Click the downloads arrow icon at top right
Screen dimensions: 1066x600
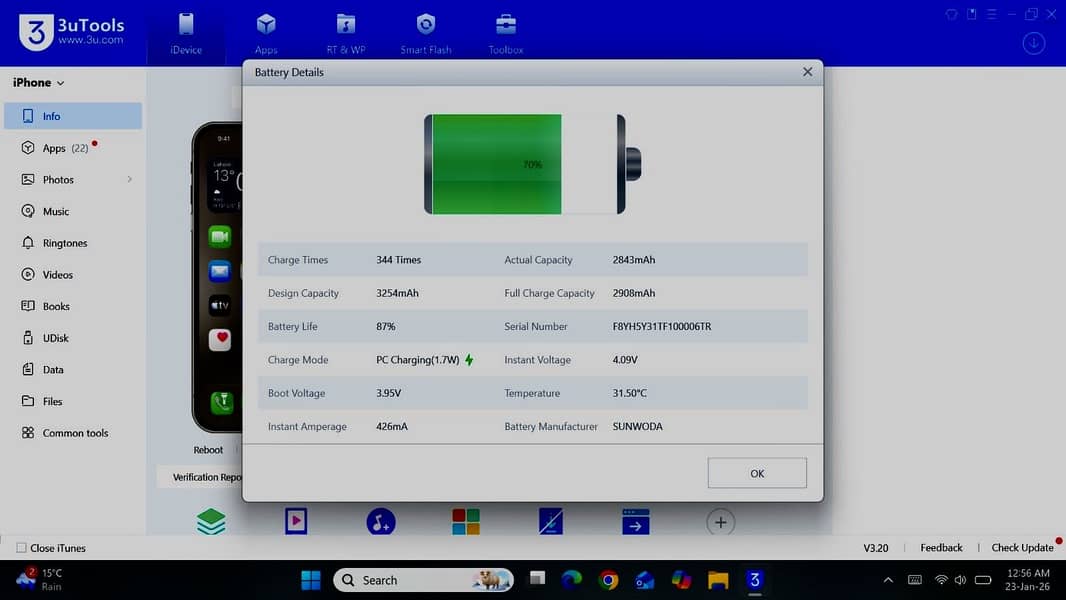[1034, 43]
